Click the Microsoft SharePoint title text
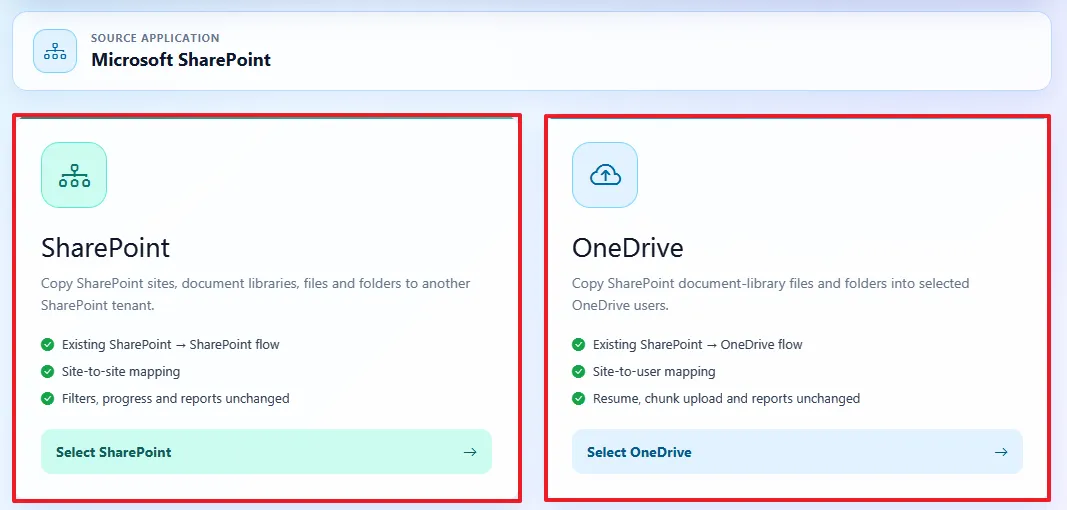 (x=181, y=60)
